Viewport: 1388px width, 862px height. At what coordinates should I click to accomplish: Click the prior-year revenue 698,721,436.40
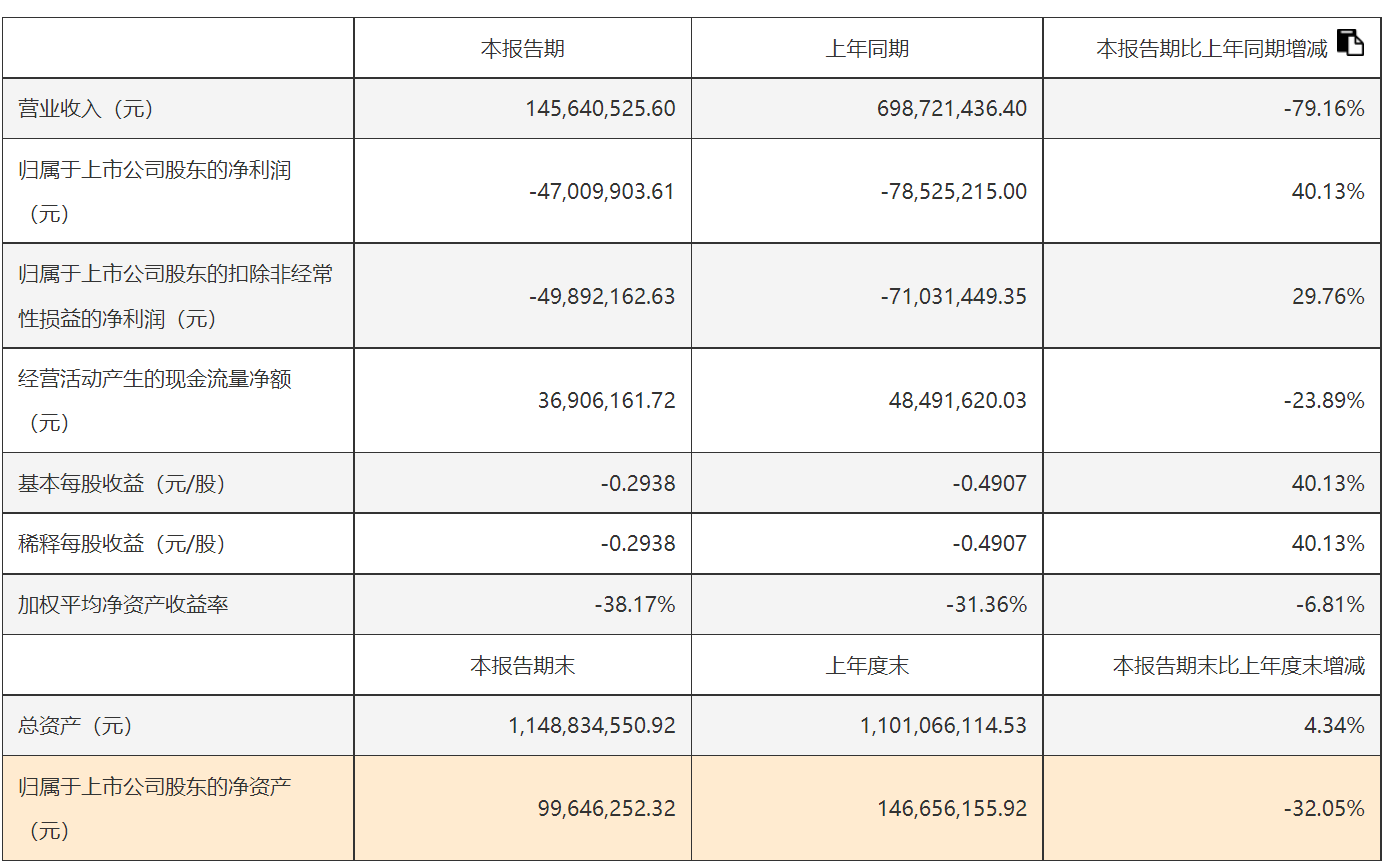pyautogui.click(x=952, y=108)
